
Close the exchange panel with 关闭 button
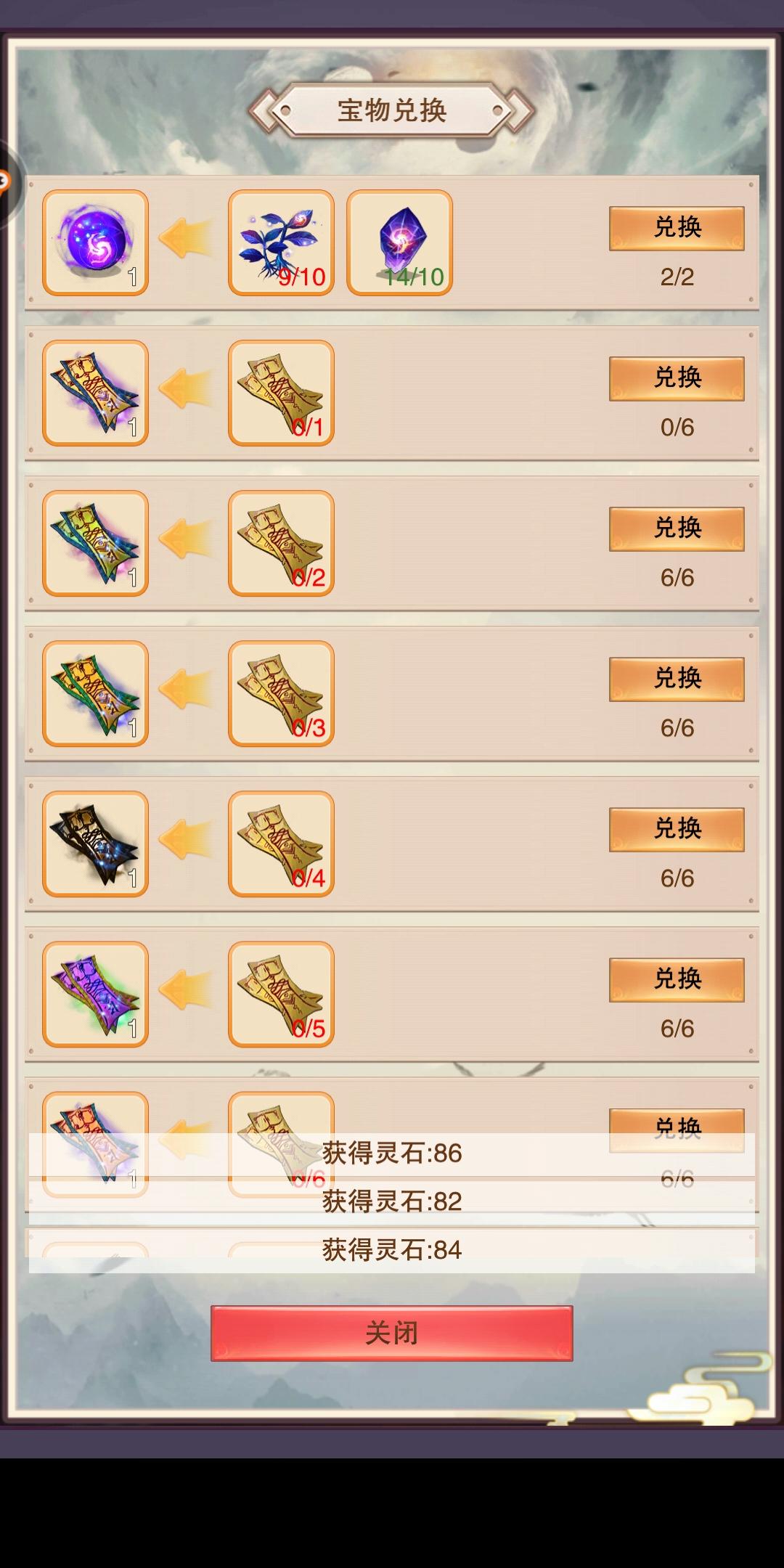(392, 1333)
